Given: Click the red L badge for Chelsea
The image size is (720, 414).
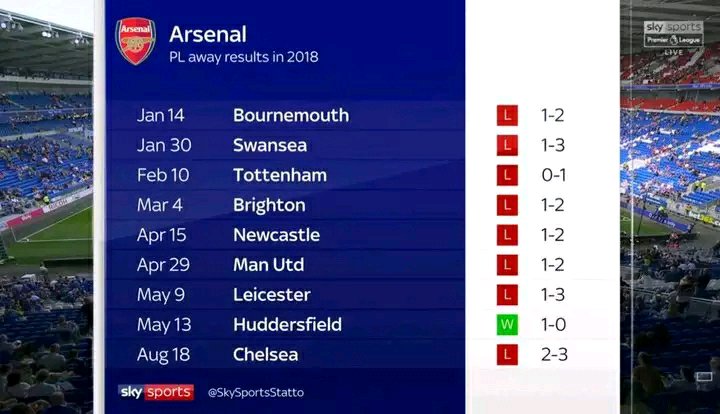Looking at the screenshot, I should point(507,355).
